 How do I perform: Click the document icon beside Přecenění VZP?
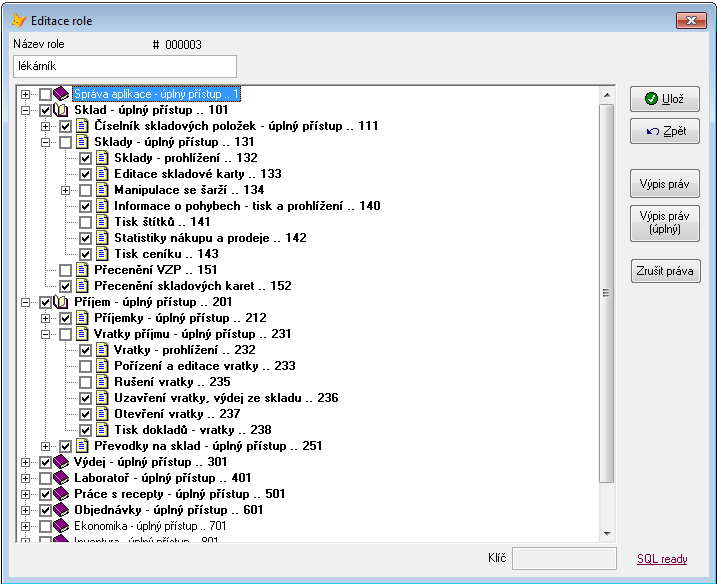click(82, 270)
